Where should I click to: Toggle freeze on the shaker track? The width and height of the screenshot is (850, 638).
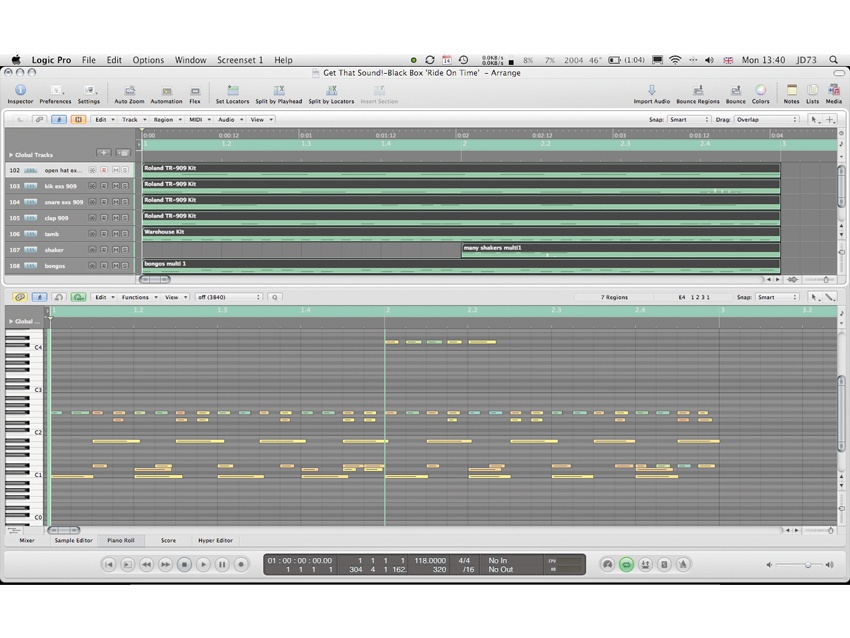coord(92,250)
